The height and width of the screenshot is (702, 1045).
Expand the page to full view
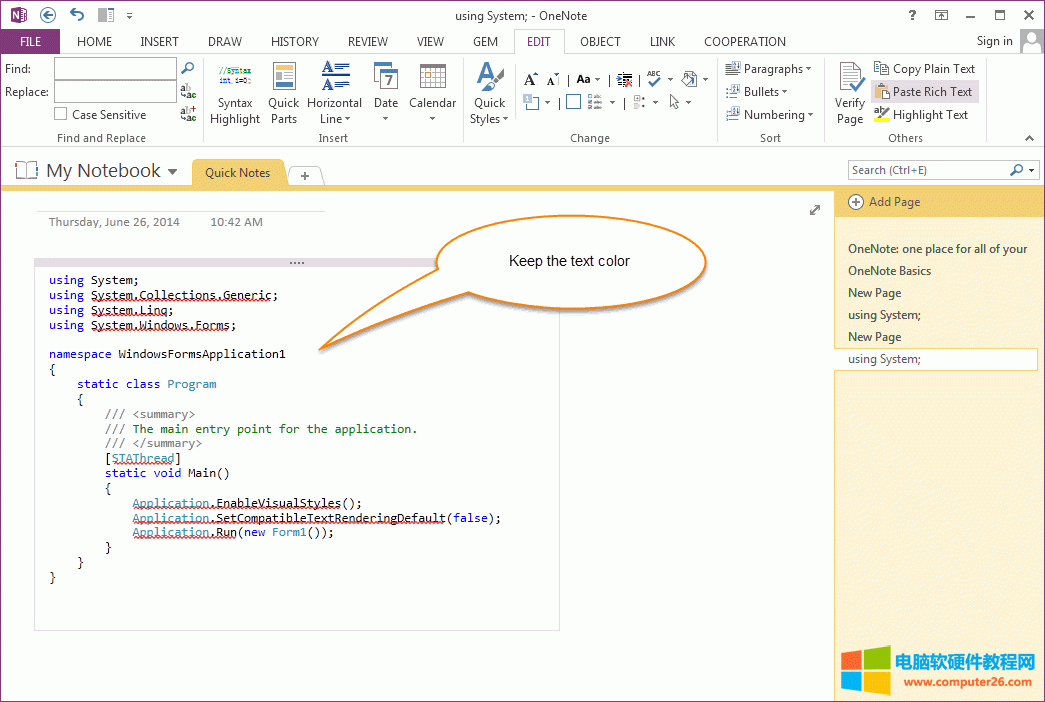pos(815,210)
